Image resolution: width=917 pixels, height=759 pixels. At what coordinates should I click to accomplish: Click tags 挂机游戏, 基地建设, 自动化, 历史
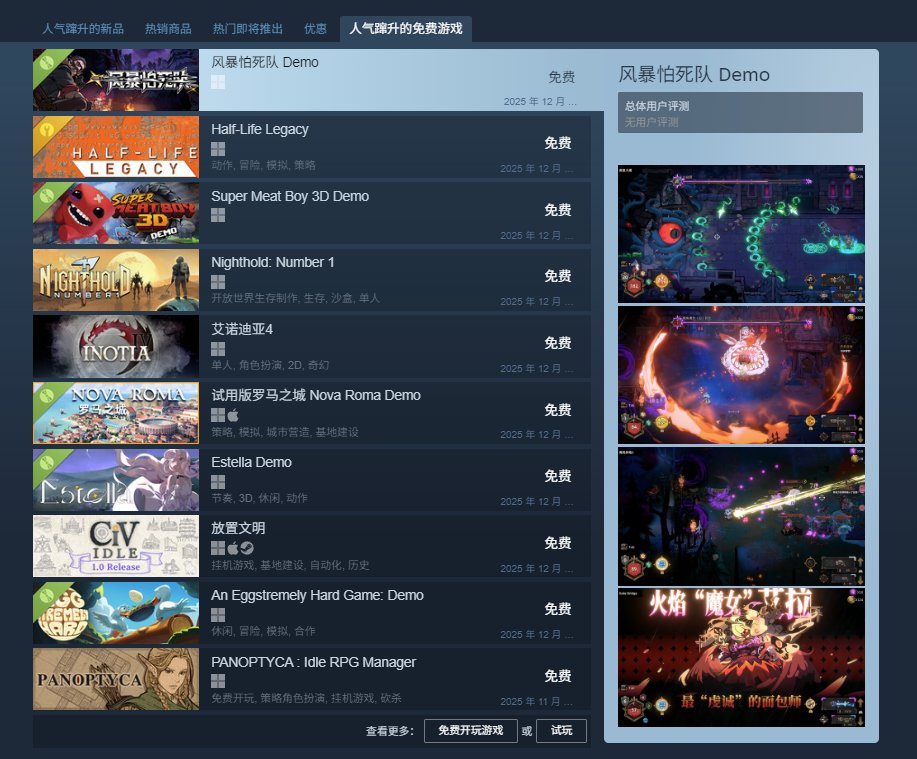click(x=290, y=565)
